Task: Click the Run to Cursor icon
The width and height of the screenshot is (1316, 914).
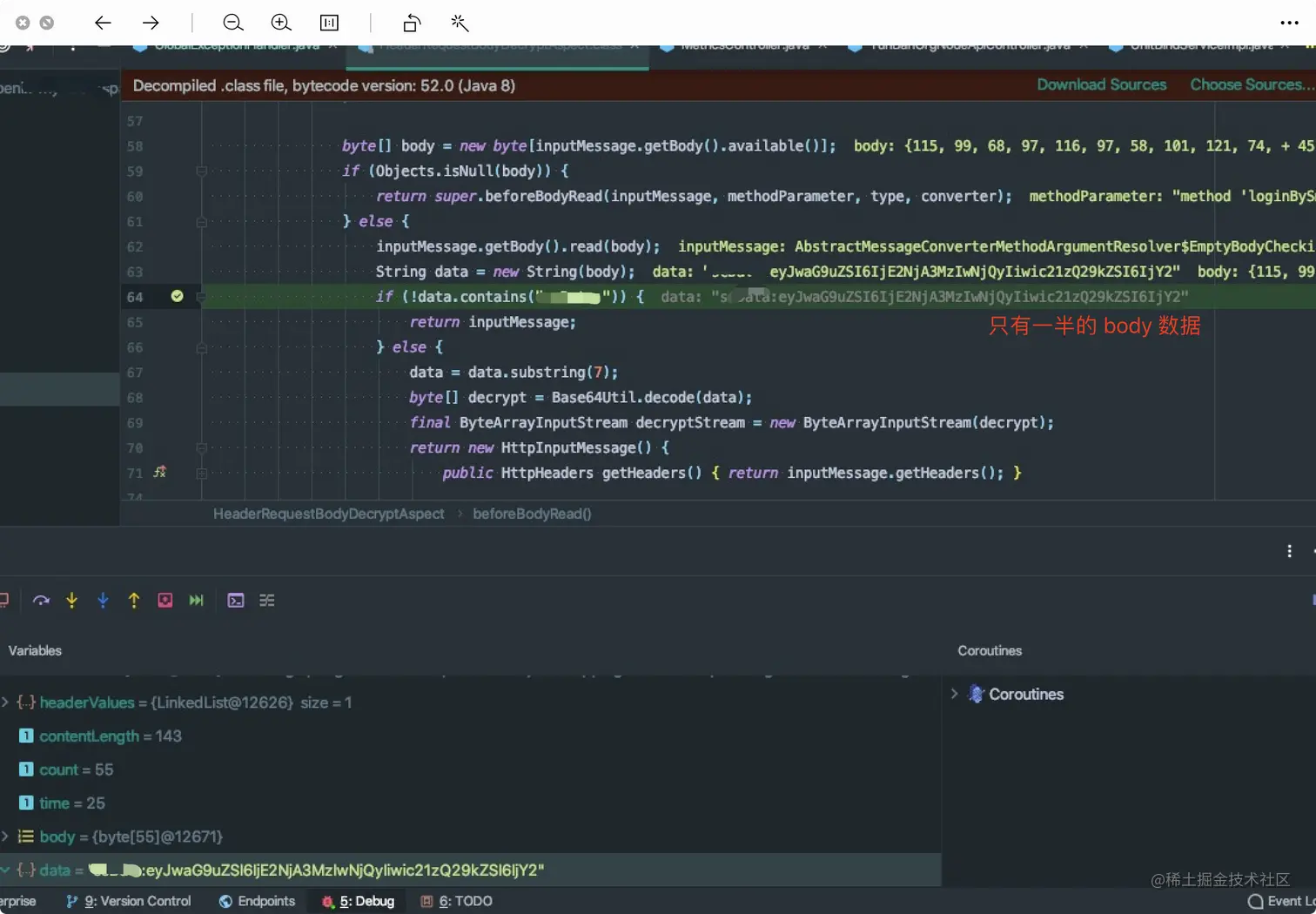Action: 197,601
